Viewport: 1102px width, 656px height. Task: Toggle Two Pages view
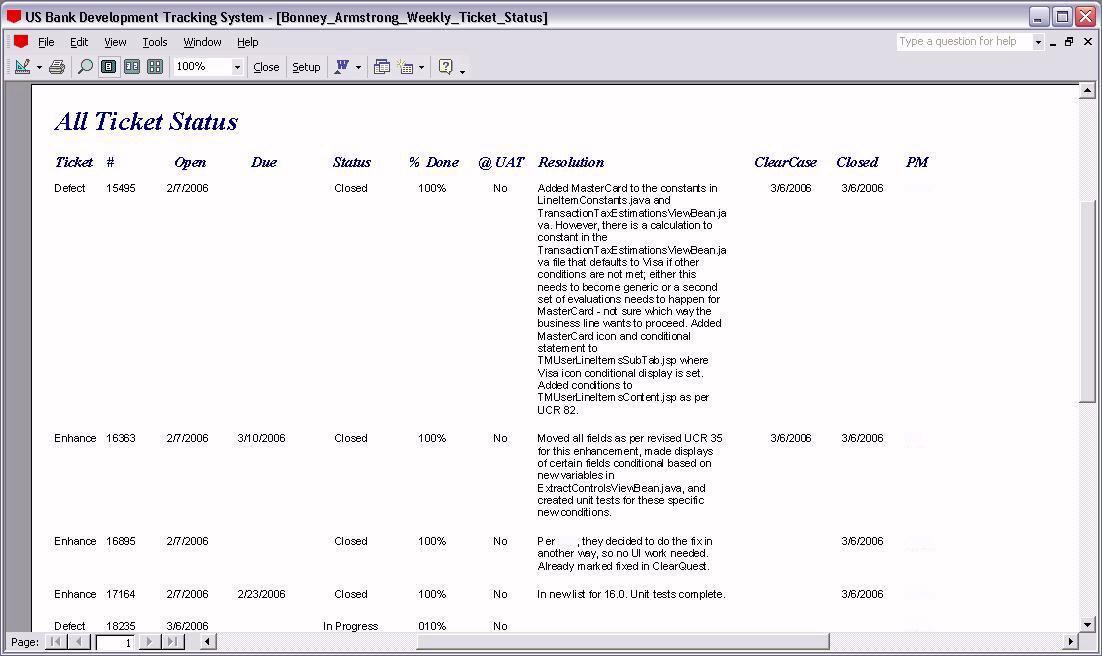[131, 67]
